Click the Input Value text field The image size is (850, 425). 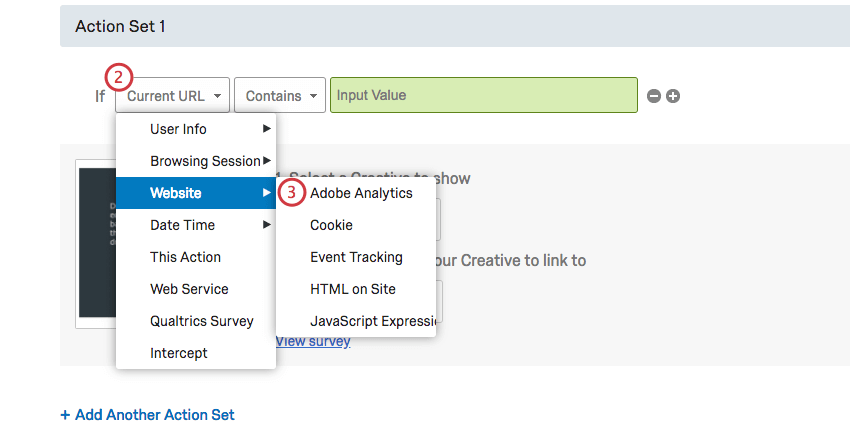[x=483, y=96]
